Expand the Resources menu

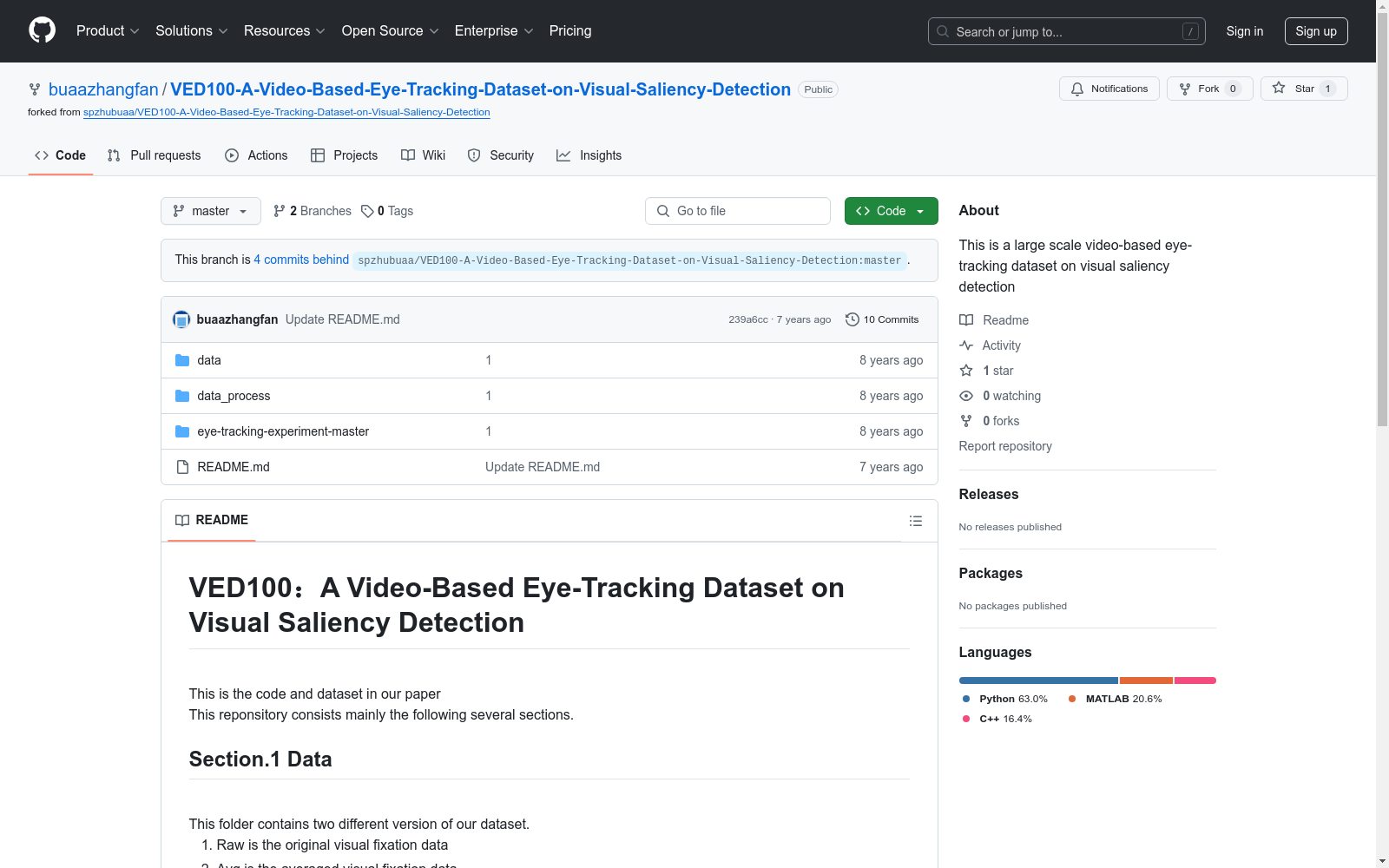click(285, 31)
